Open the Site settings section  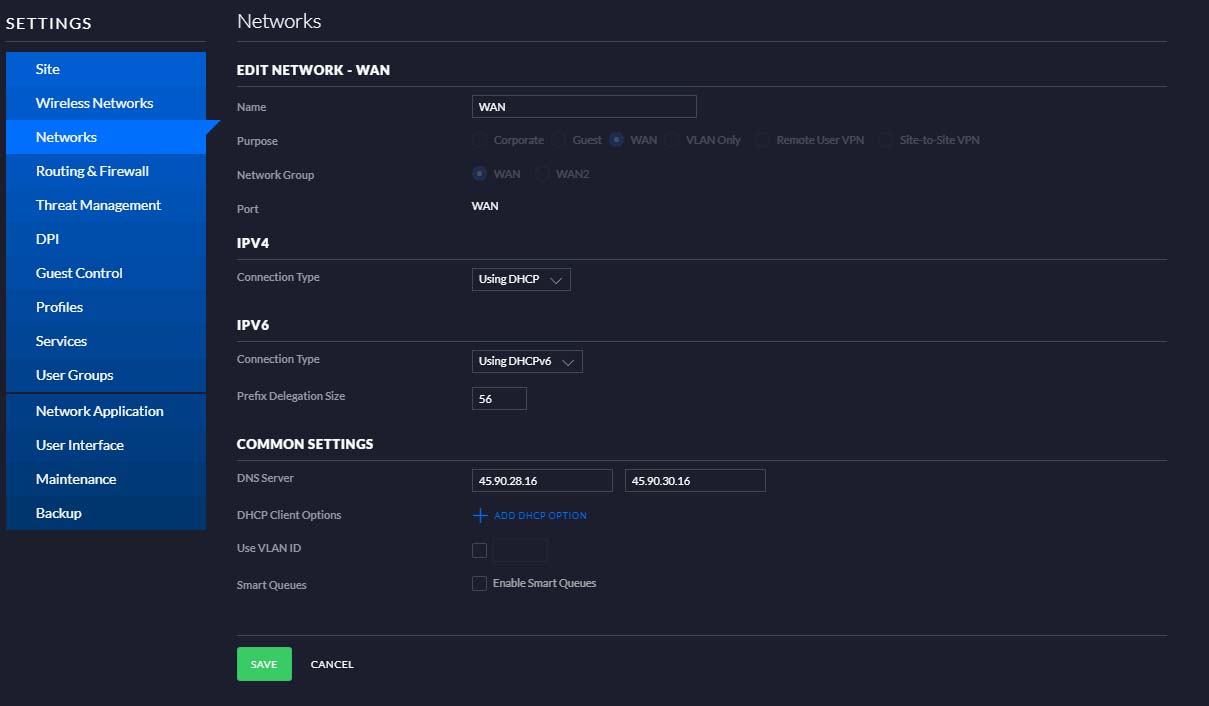[106, 69]
